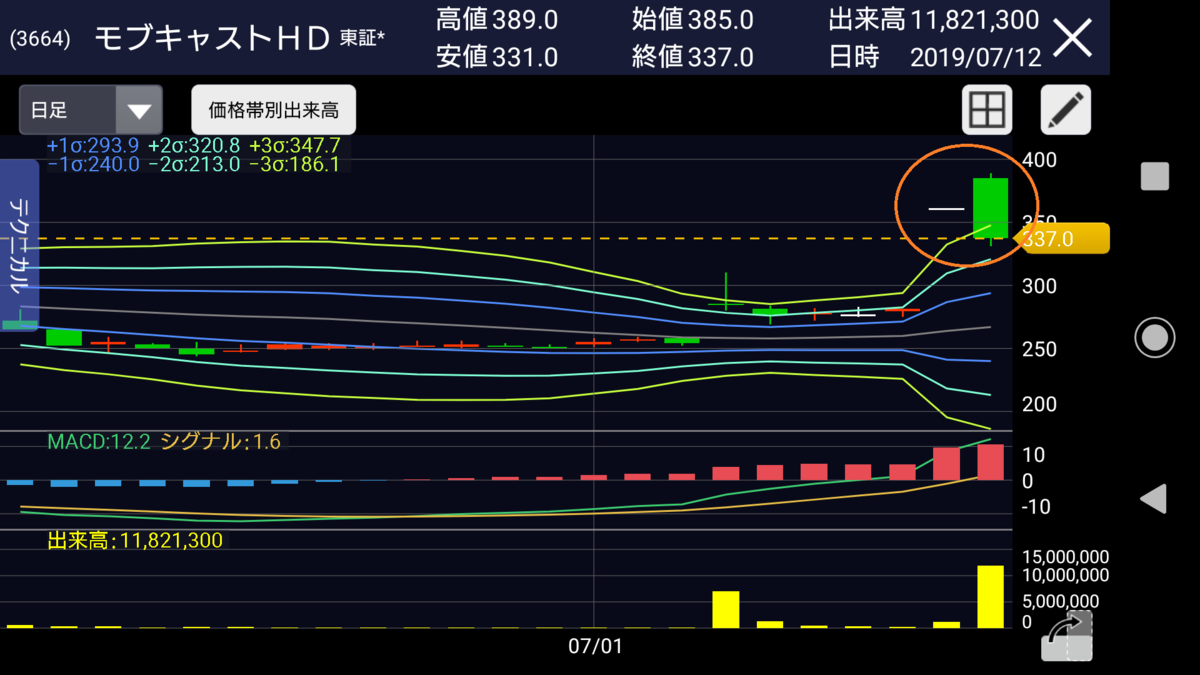Tap the Android back triangle button
Viewport: 1200px width, 675px height.
[x=1154, y=498]
